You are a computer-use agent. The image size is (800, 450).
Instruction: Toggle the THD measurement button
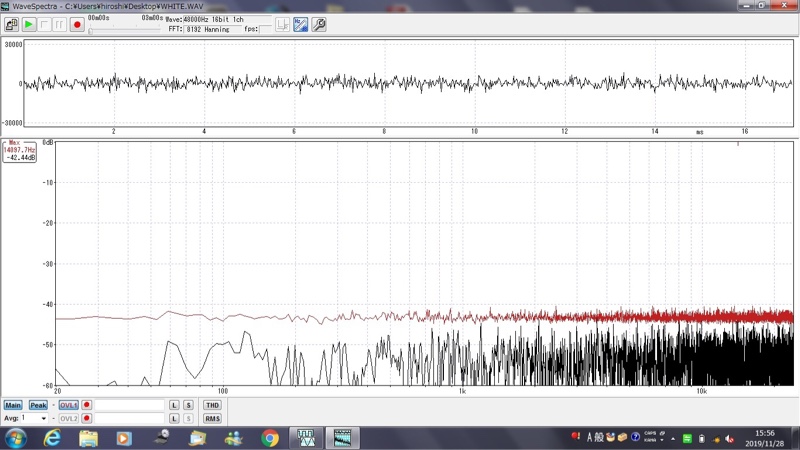pyautogui.click(x=212, y=405)
